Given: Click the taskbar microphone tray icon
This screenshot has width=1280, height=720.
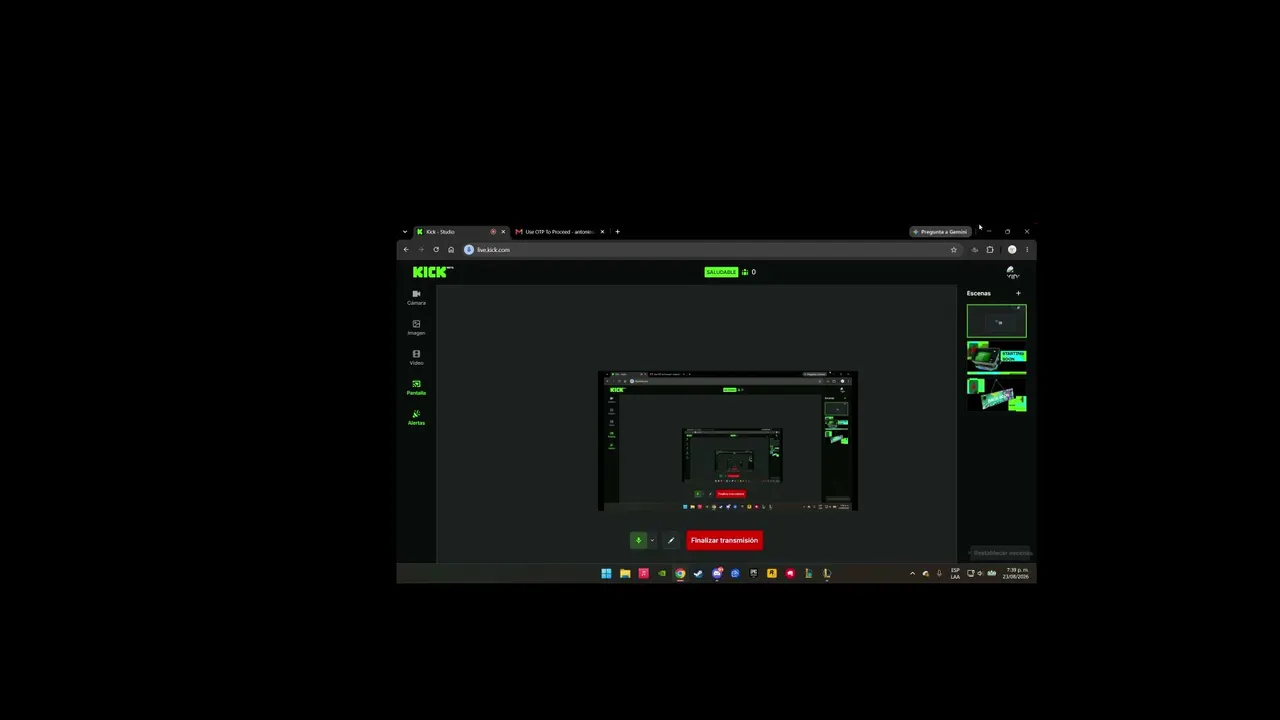Looking at the screenshot, I should pyautogui.click(x=939, y=574).
